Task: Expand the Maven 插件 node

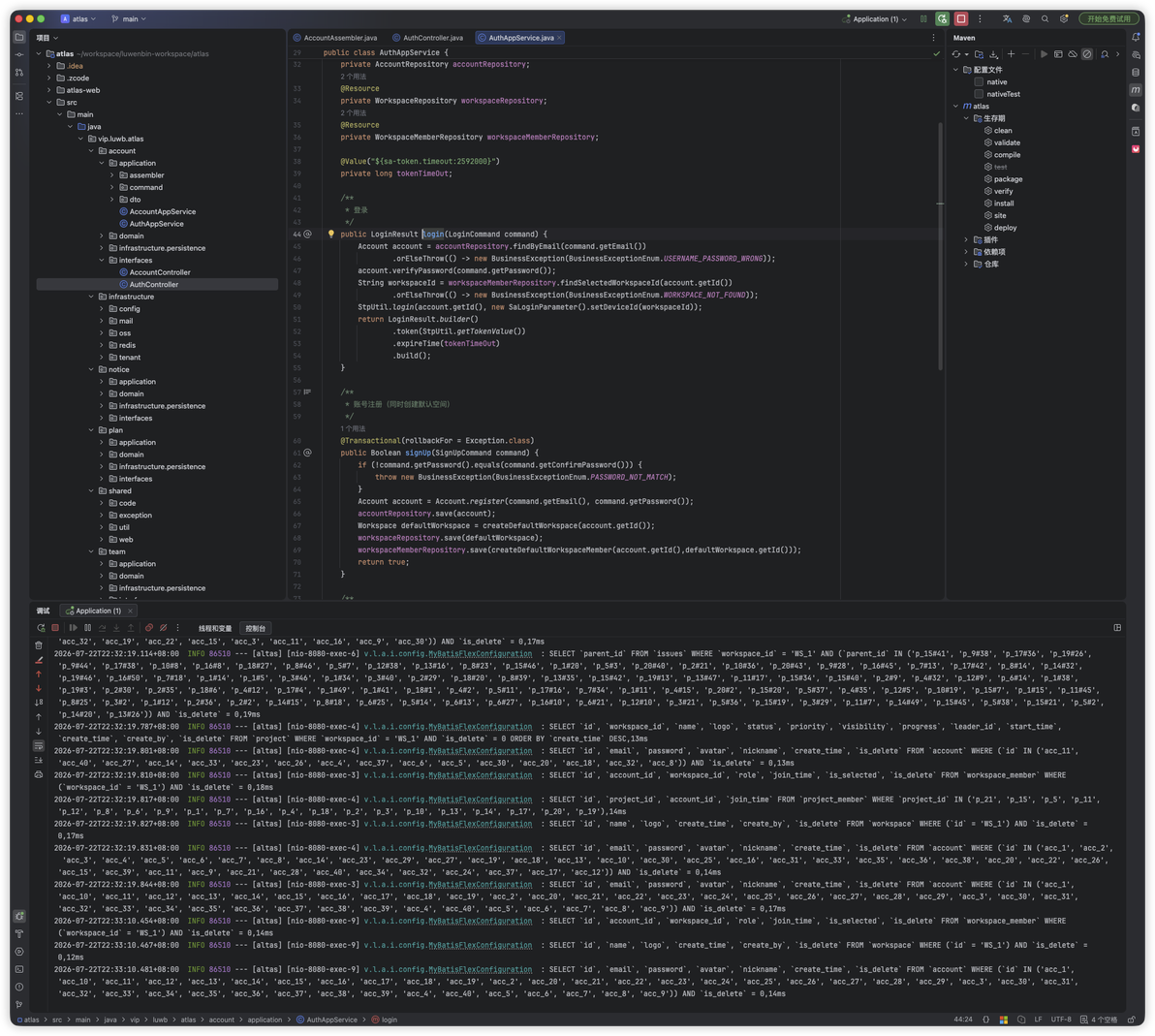Action: tap(966, 239)
